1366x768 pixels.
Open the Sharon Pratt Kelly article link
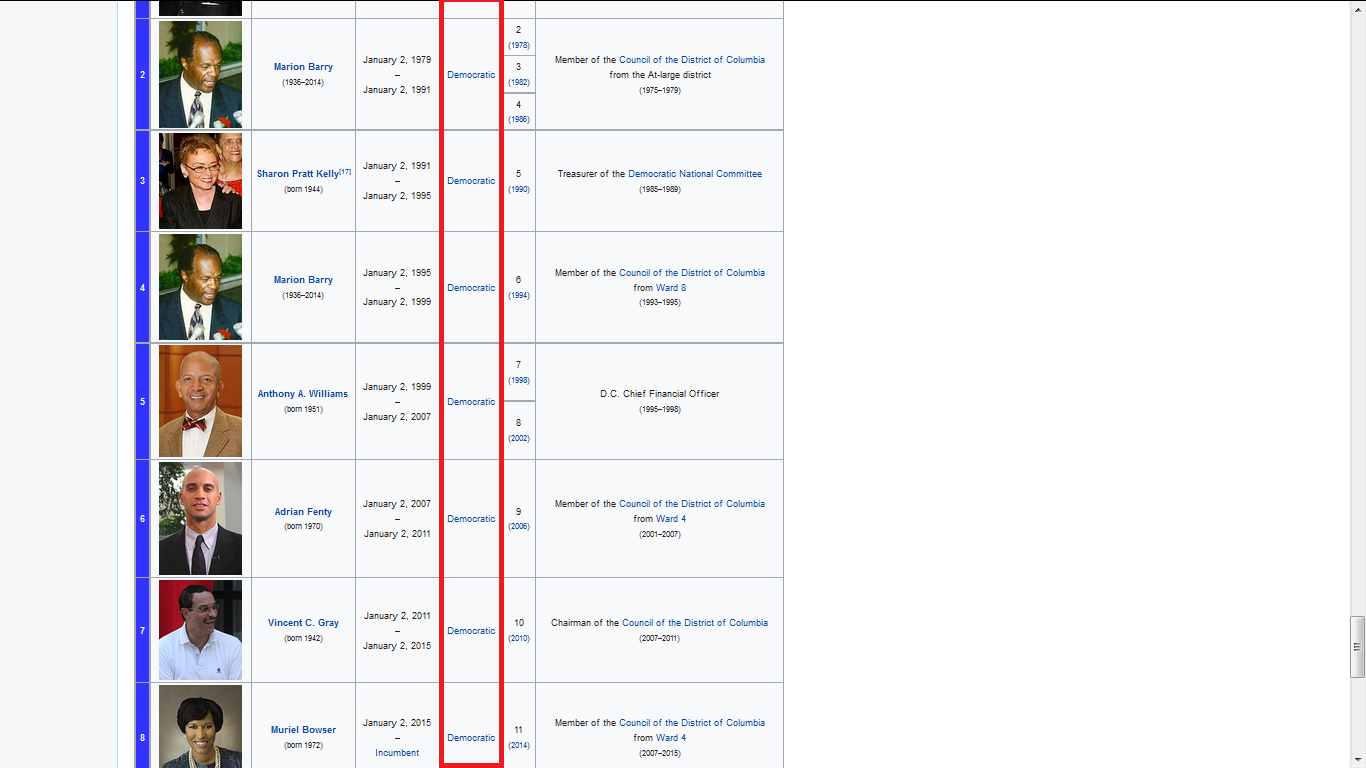[297, 174]
